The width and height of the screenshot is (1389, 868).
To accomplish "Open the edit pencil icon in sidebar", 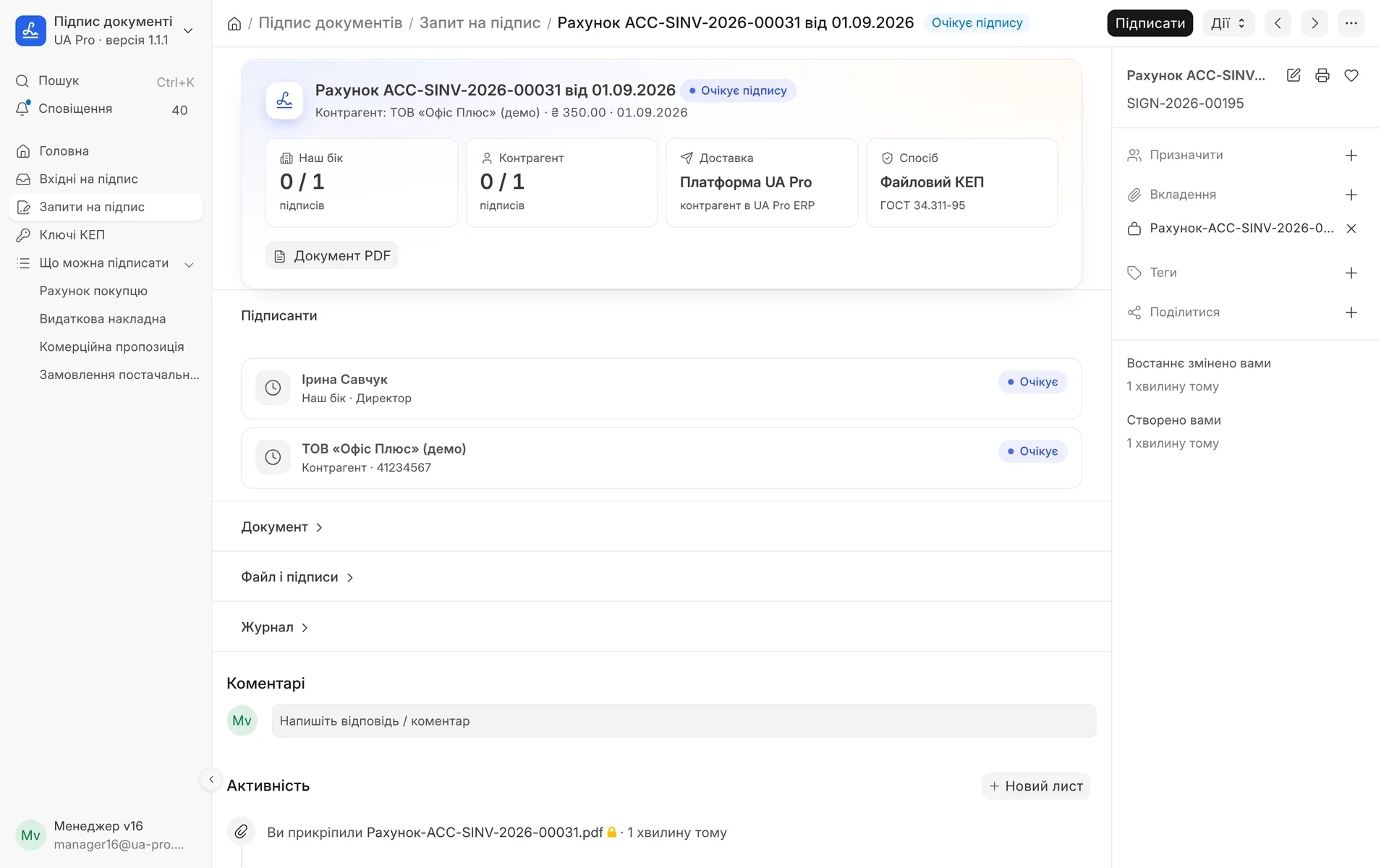I will click(x=1294, y=75).
